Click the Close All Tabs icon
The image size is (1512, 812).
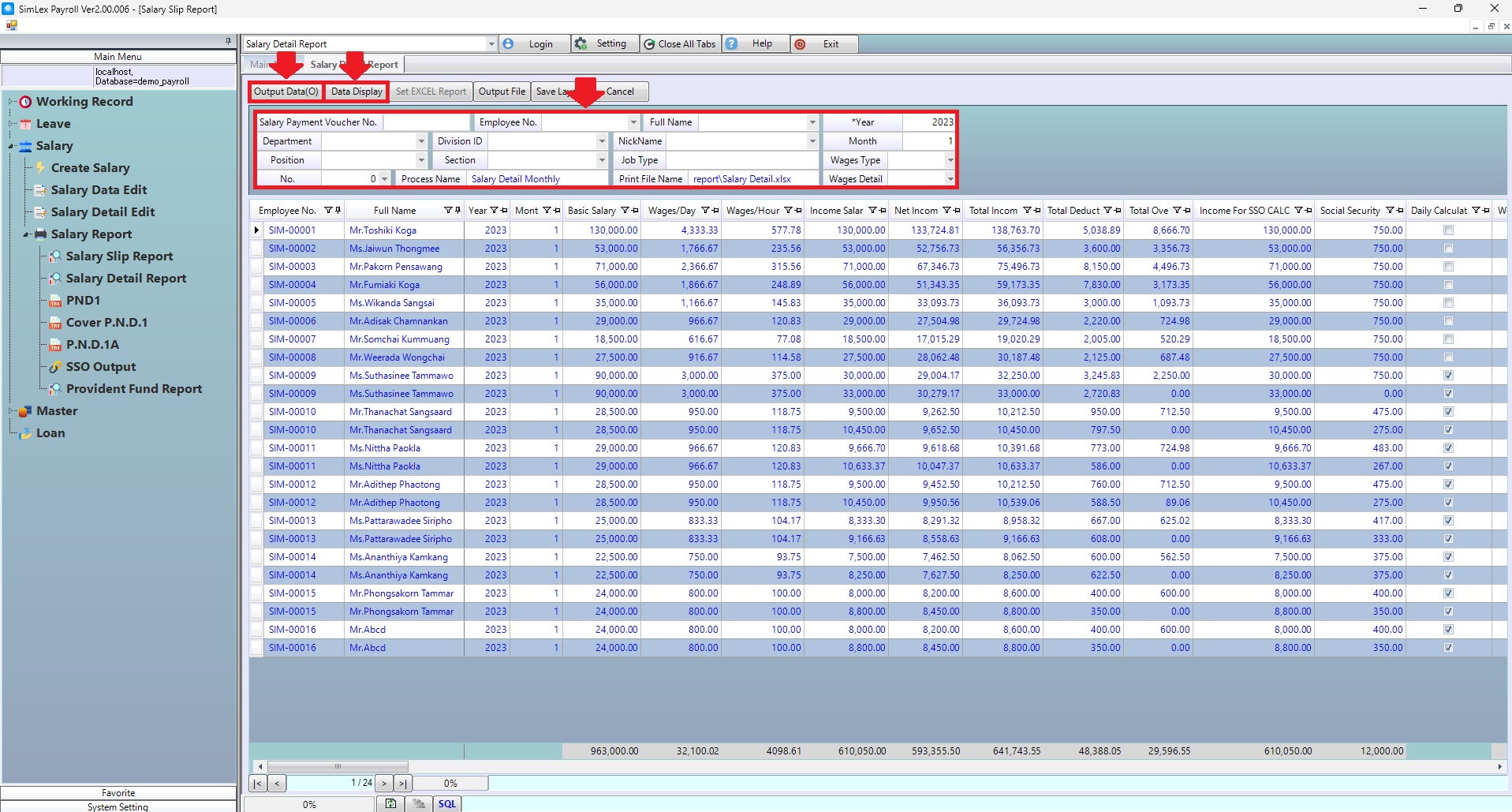[x=650, y=44]
